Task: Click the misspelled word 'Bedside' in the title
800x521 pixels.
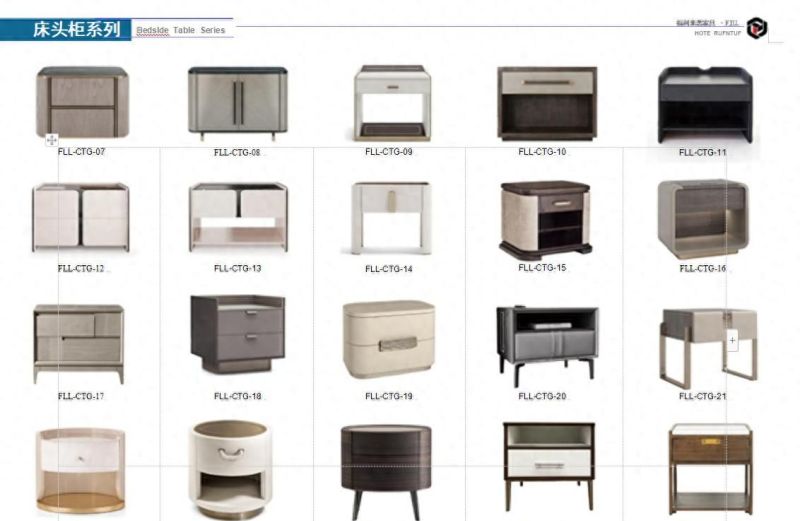Action: pos(152,30)
